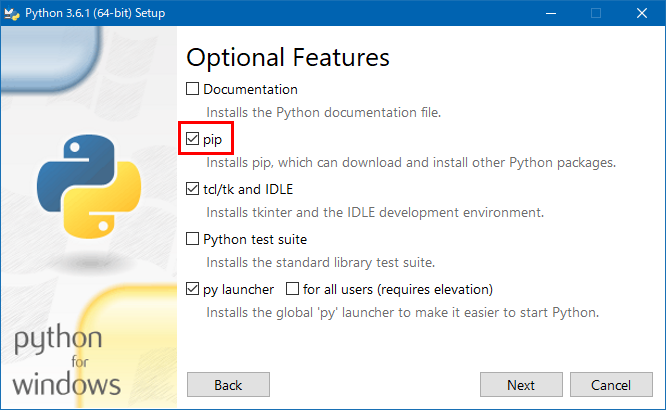Click the Optional Features heading
666x410 pixels.
[x=288, y=57]
